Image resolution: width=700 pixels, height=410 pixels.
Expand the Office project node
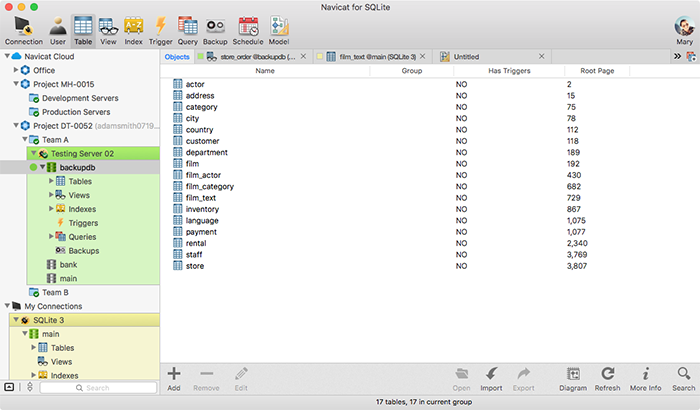(x=16, y=70)
